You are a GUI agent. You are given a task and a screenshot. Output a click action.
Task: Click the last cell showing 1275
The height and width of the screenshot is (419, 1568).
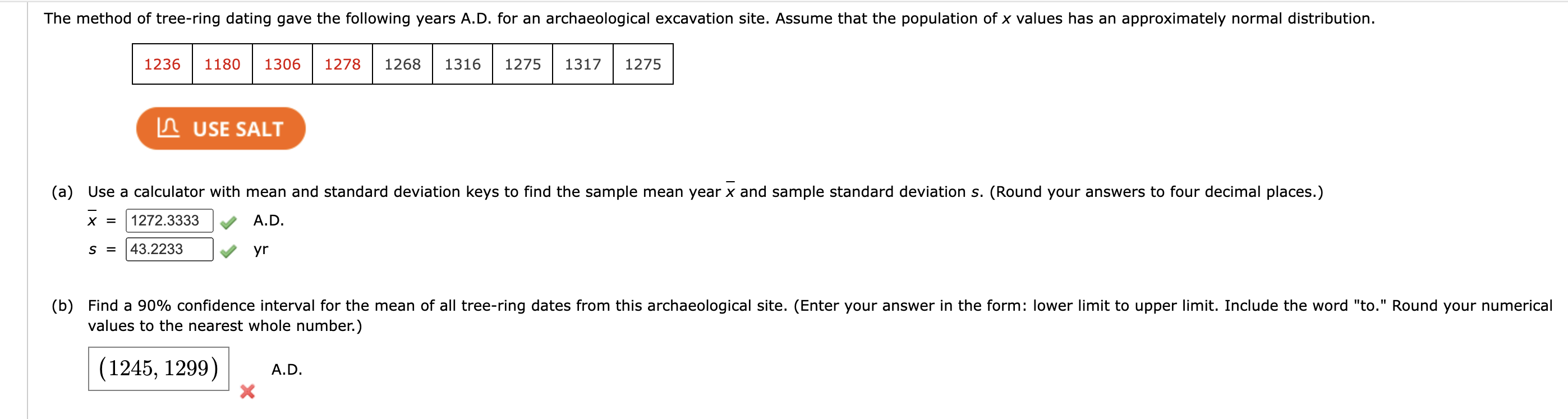pos(641,64)
